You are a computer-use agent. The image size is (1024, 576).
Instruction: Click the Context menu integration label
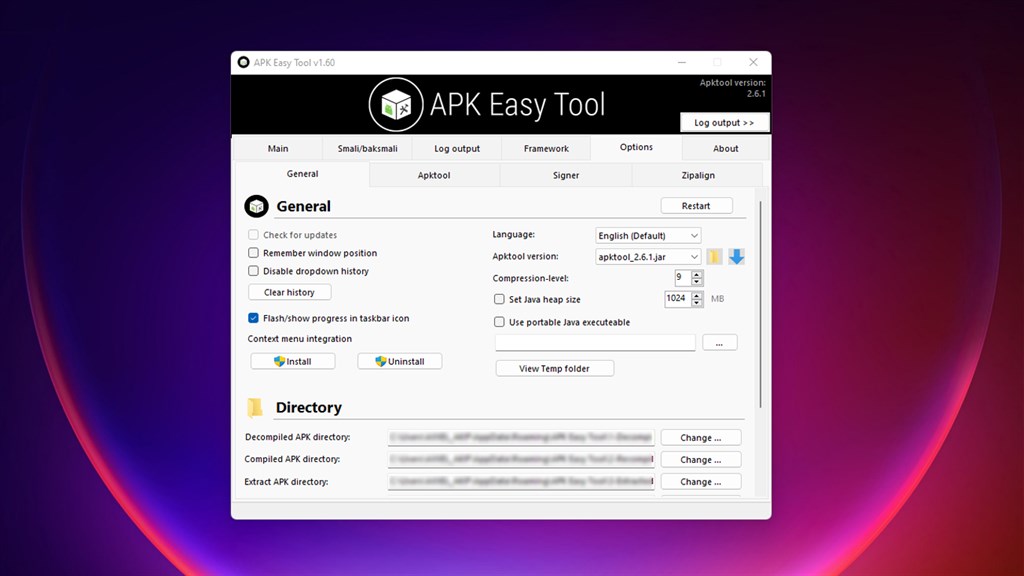300,338
